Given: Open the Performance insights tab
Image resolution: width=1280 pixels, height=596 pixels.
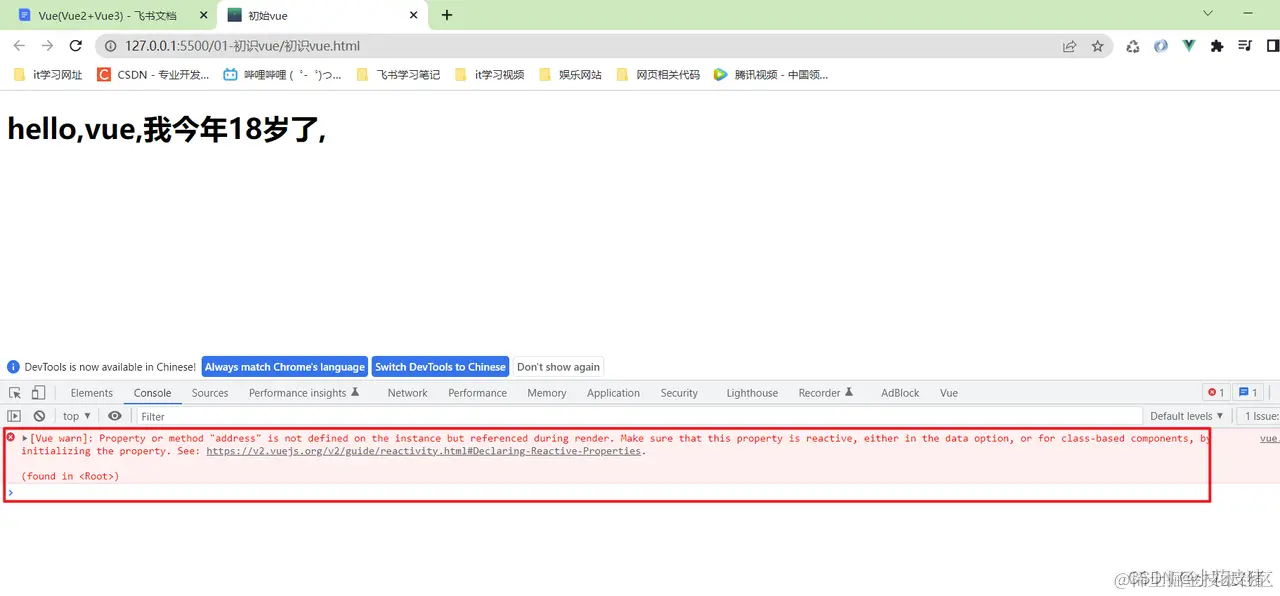Looking at the screenshot, I should point(304,393).
